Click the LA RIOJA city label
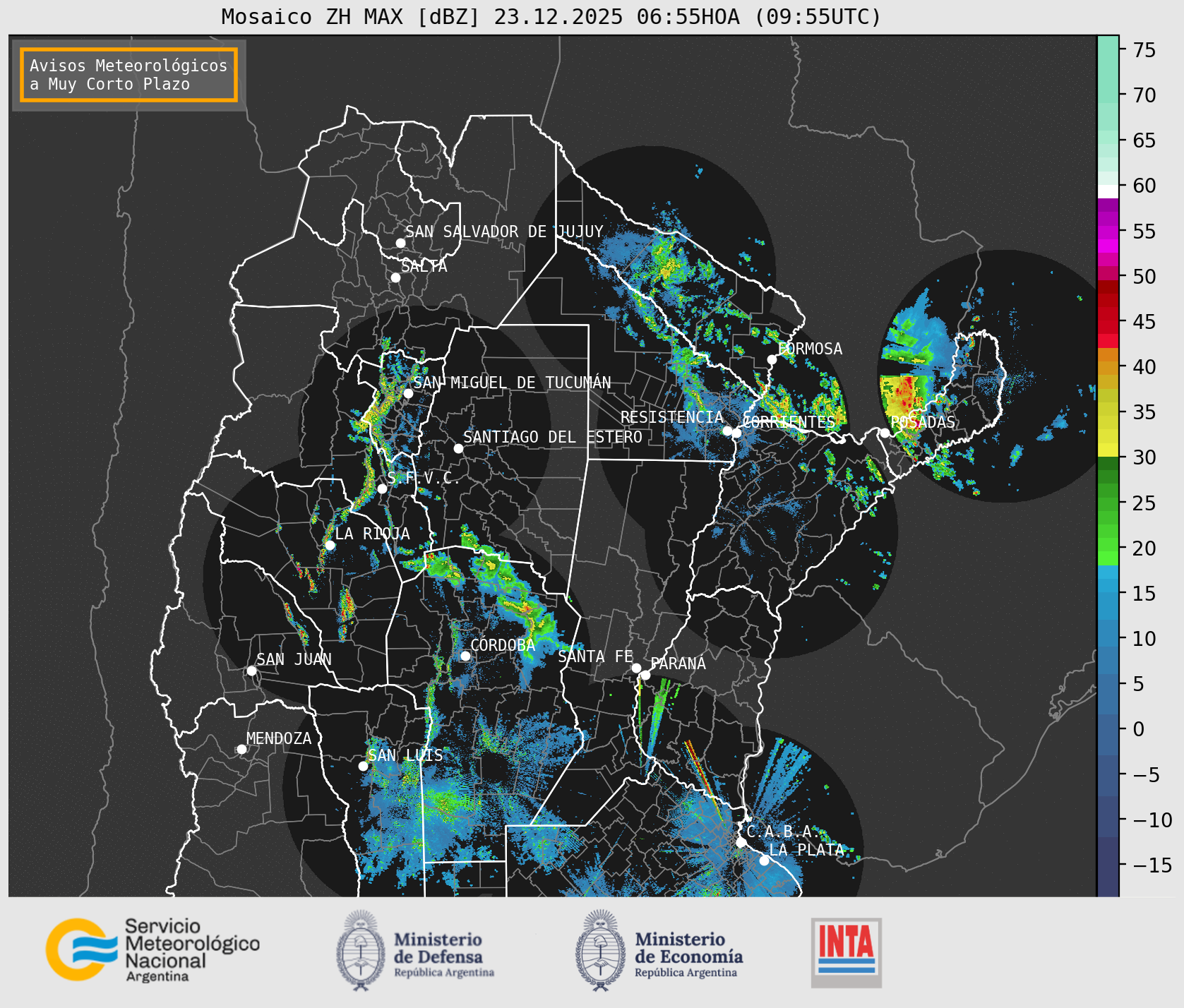The height and width of the screenshot is (1008, 1184). 372,534
